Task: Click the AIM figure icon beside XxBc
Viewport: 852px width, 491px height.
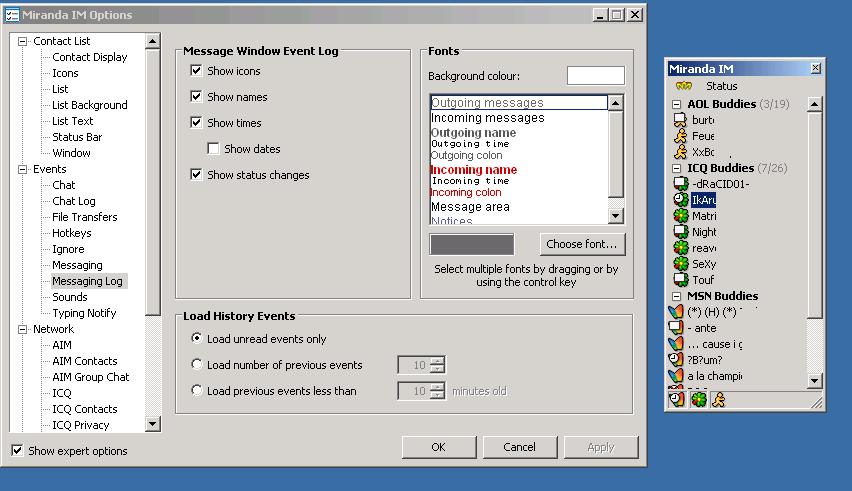Action: (x=680, y=152)
